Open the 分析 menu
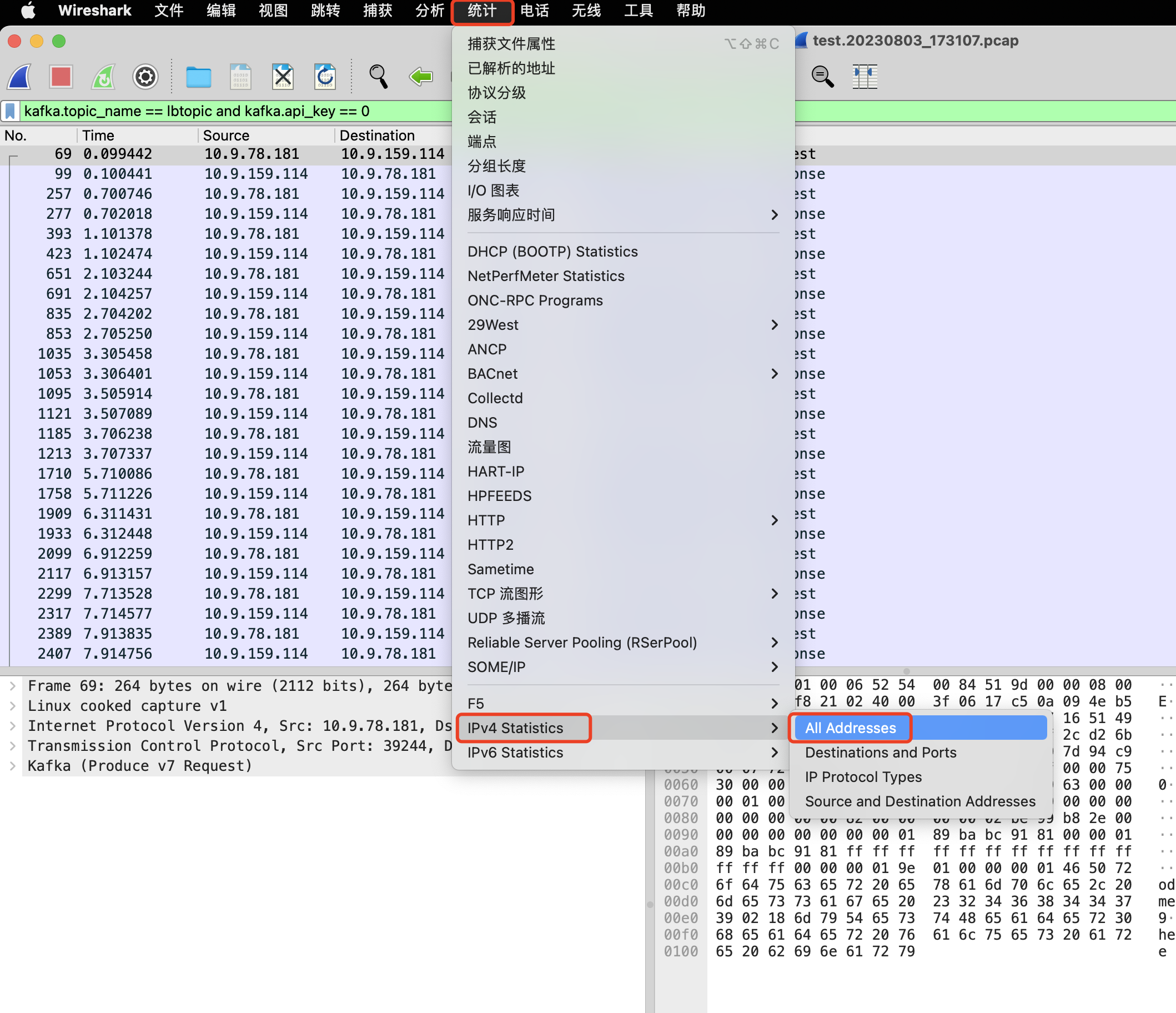The width and height of the screenshot is (1176, 1013). pos(430,11)
